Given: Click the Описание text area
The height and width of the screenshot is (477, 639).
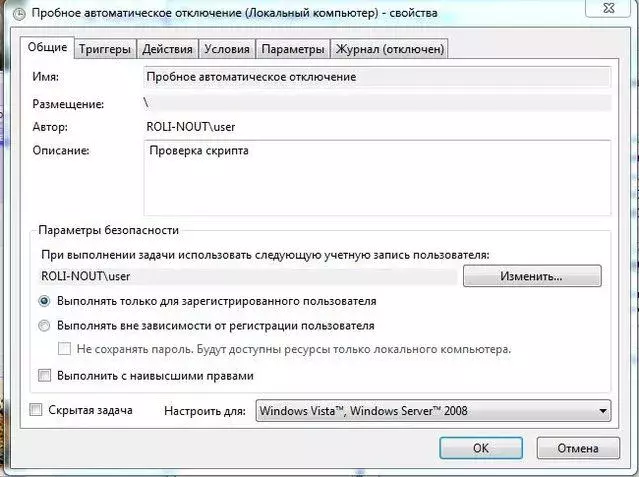Looking at the screenshot, I should tap(377, 178).
